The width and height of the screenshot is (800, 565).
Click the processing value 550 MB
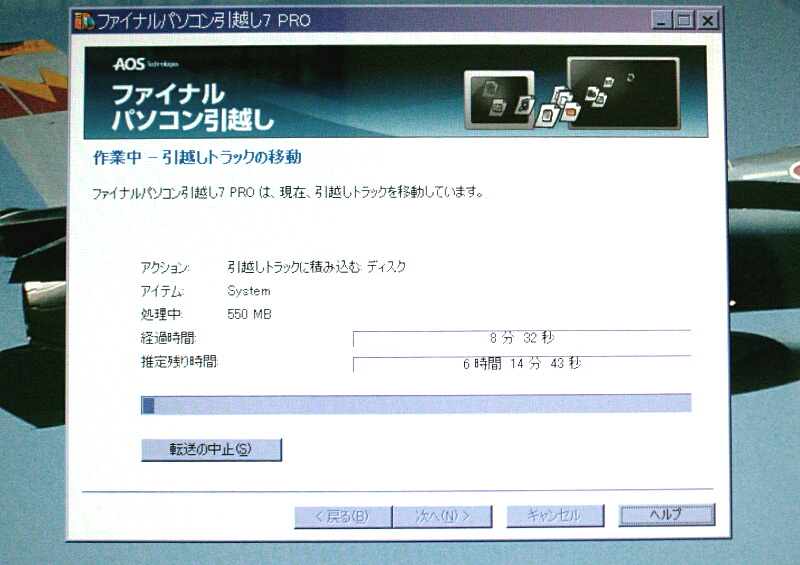(x=249, y=314)
